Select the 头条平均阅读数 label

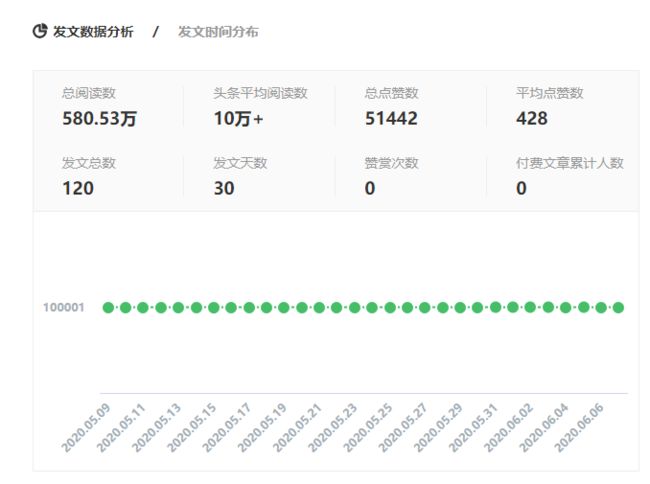(x=260, y=93)
